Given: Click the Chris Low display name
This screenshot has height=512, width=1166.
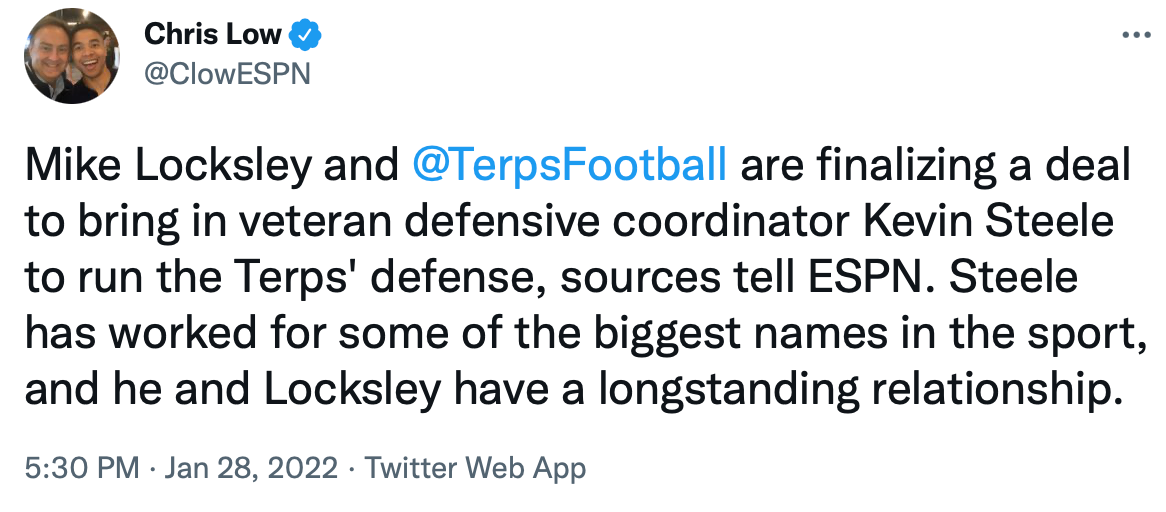Looking at the screenshot, I should point(214,35).
